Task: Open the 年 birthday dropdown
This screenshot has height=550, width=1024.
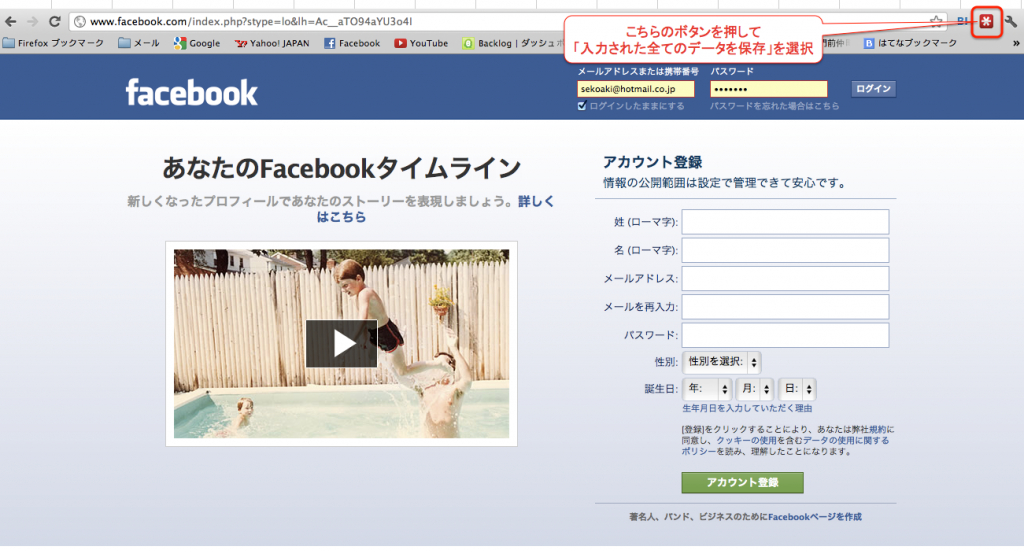Action: 707,389
